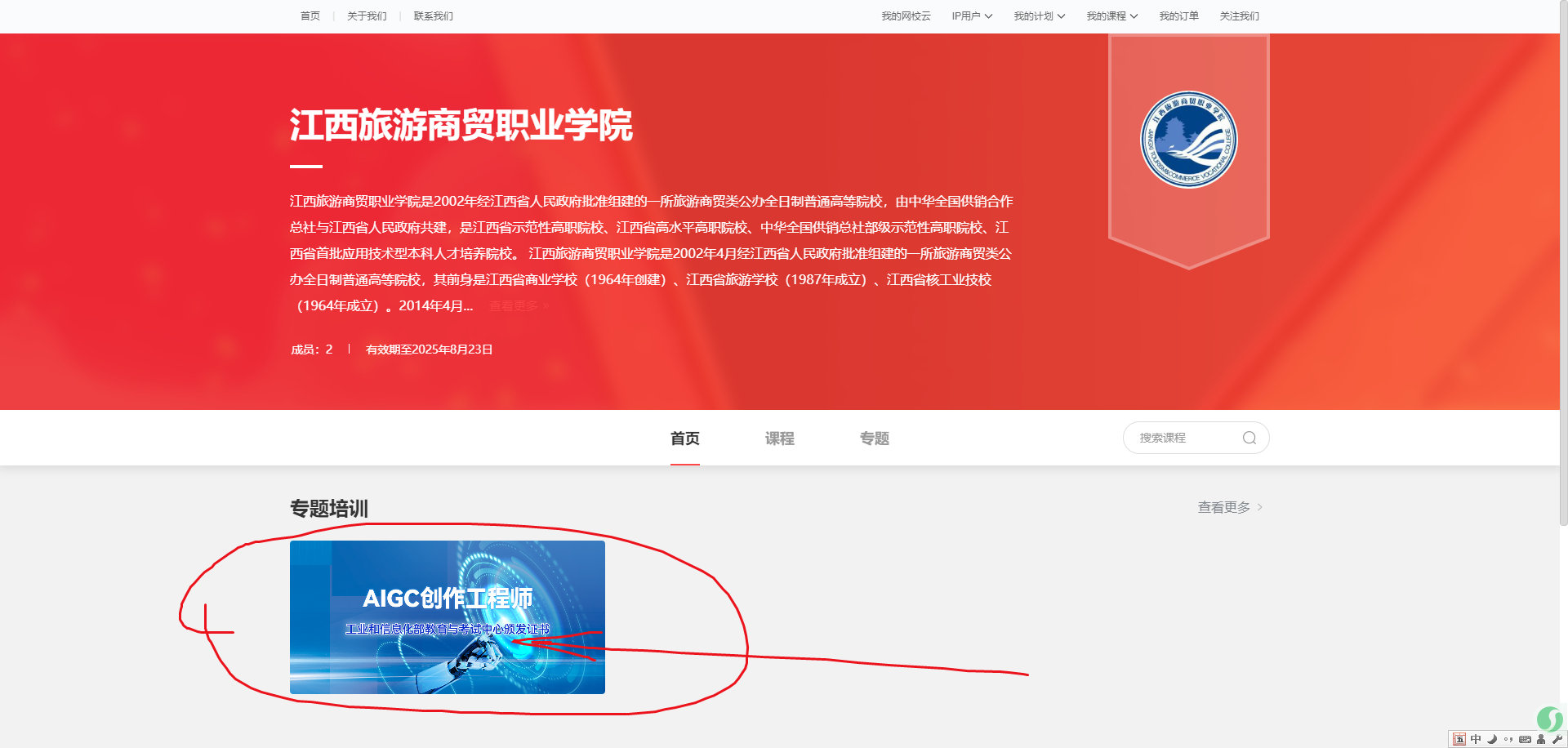1568x748 pixels.
Task: Open the green floating assistant icon
Action: pos(1549,719)
